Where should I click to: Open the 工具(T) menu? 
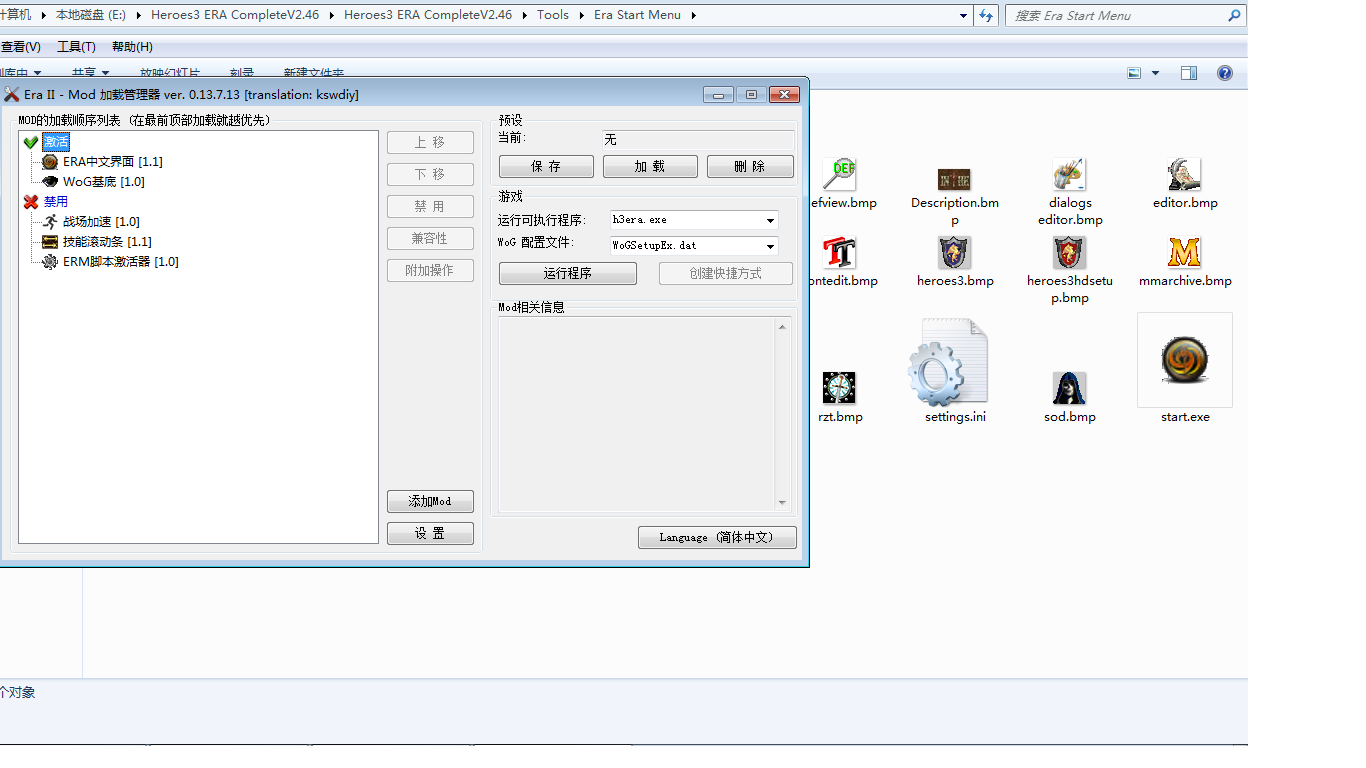tap(76, 47)
